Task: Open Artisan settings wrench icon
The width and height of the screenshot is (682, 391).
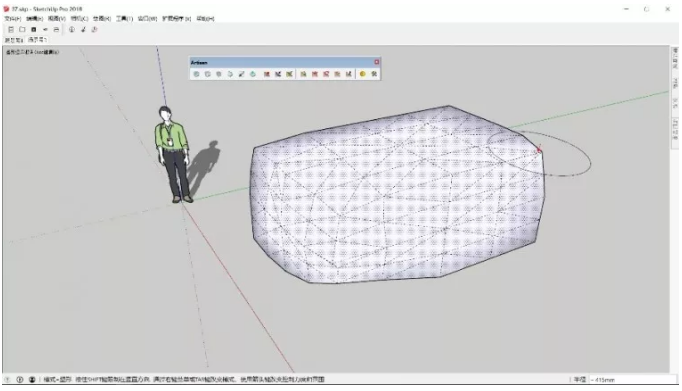Action: [x=374, y=74]
